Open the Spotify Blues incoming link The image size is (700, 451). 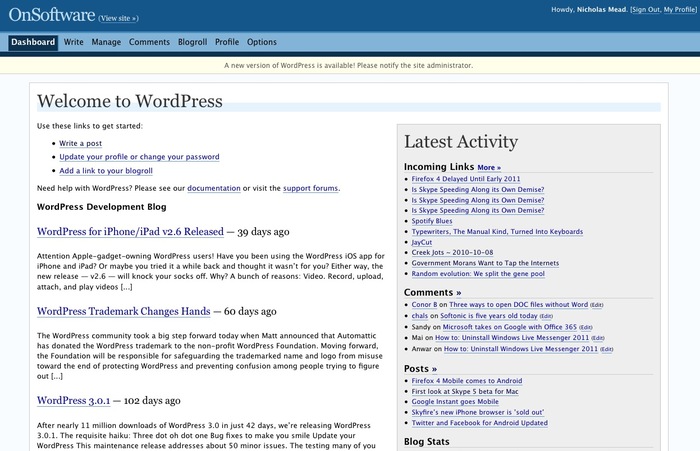432,221
